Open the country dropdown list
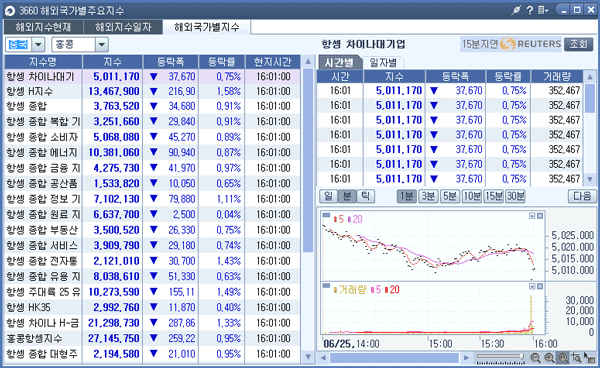This screenshot has height=368, width=600. pyautogui.click(x=38, y=45)
